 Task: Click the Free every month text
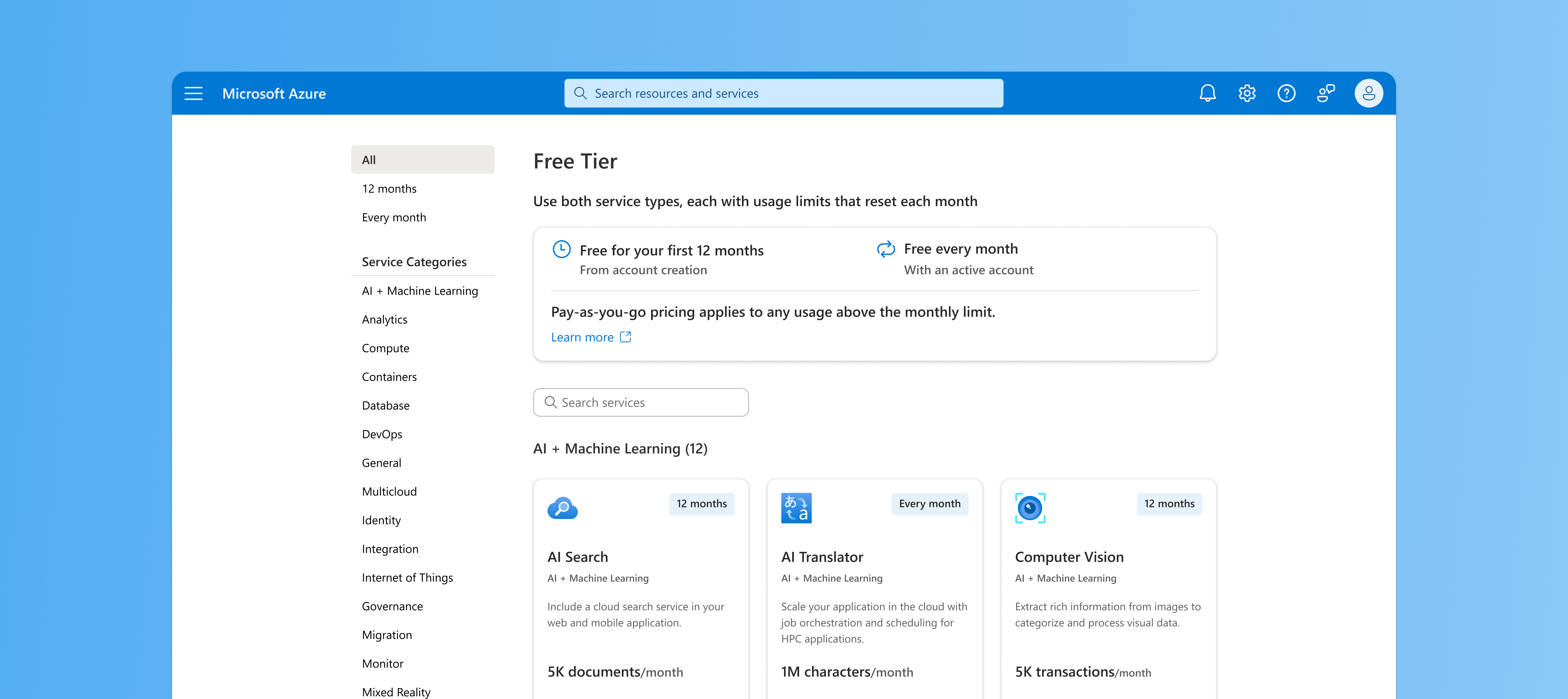961,249
